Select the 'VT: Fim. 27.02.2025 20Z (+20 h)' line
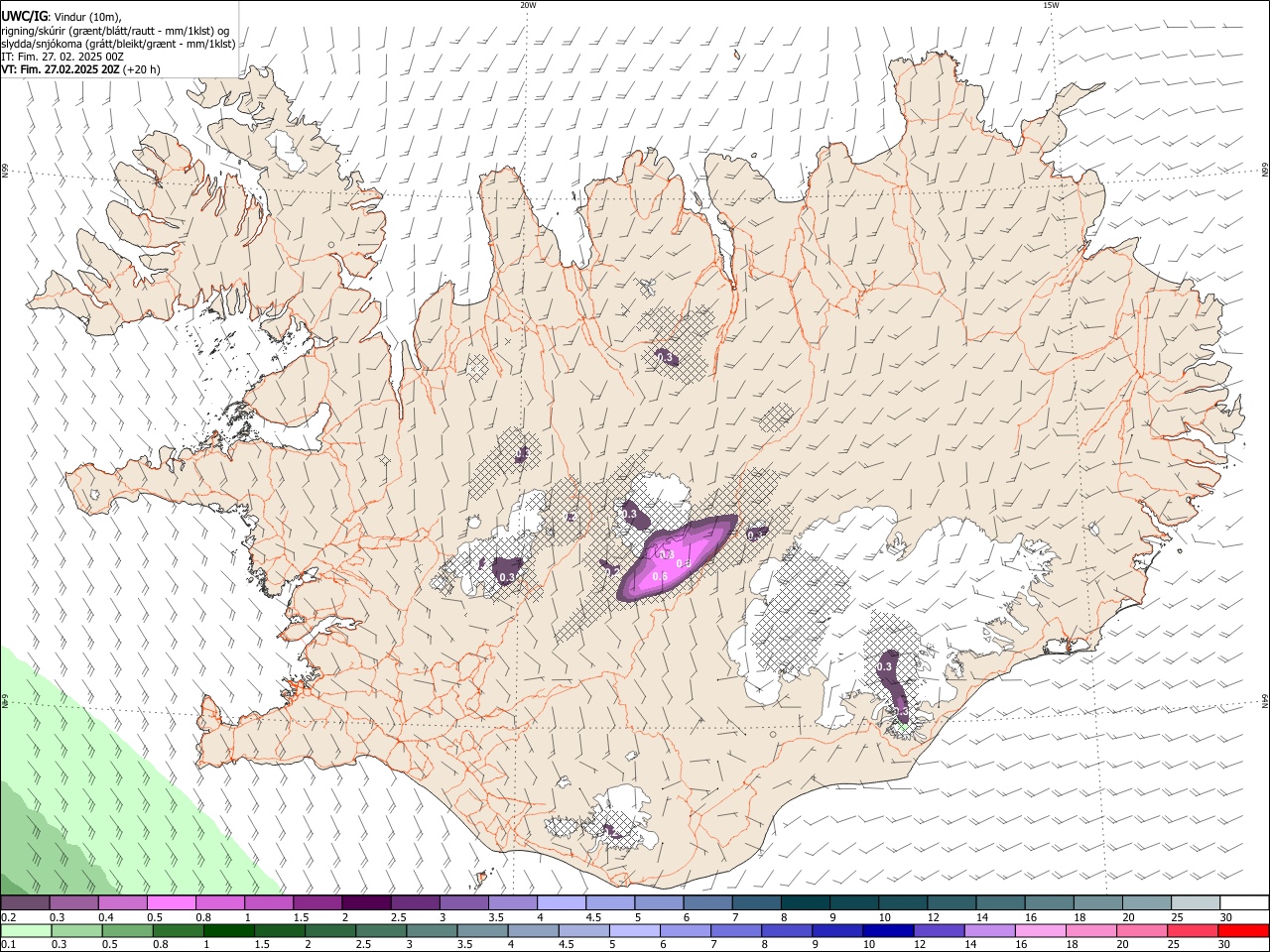Image resolution: width=1270 pixels, height=952 pixels. pos(80,69)
